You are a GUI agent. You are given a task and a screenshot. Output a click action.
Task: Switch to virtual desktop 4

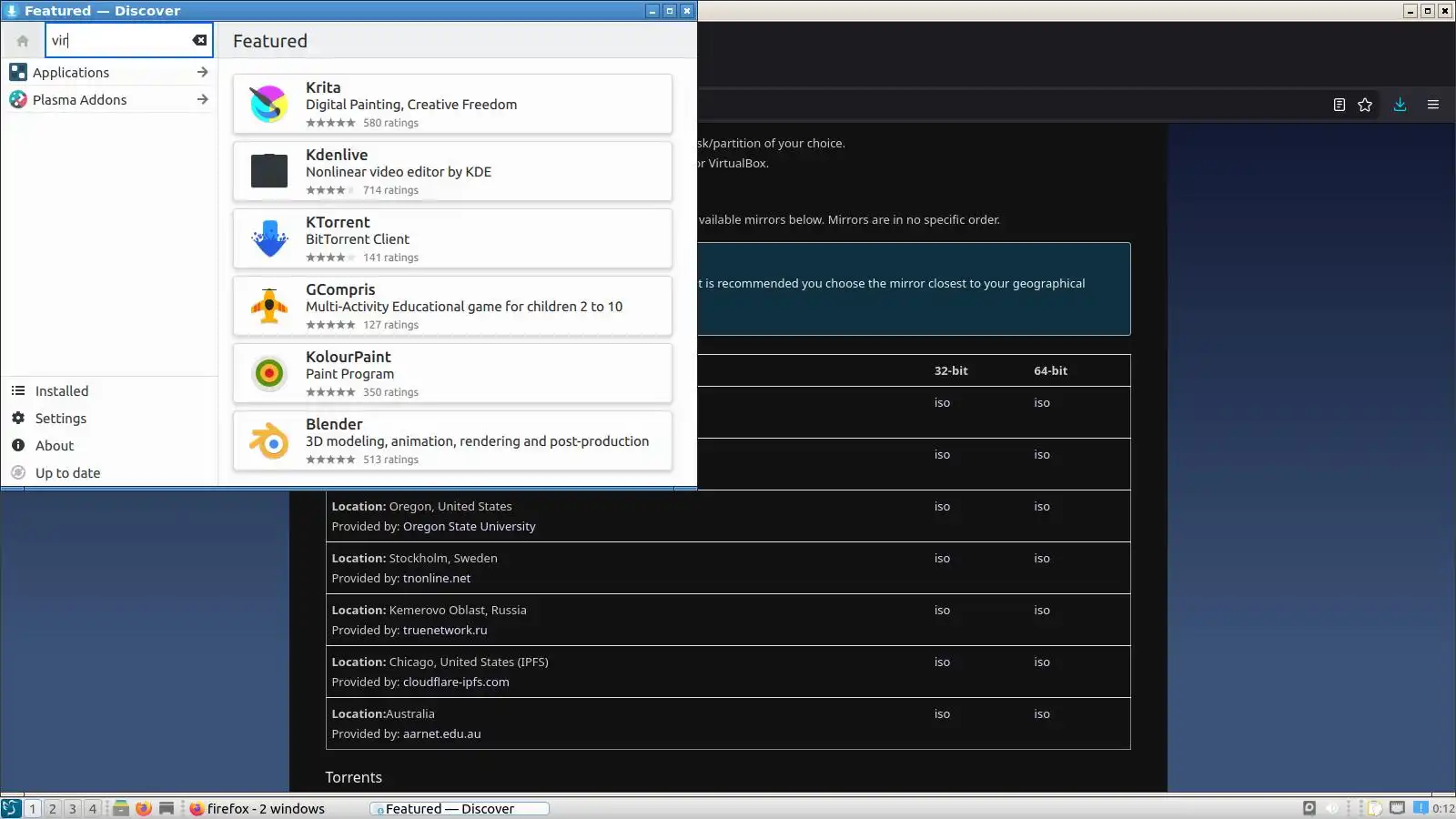(92, 808)
